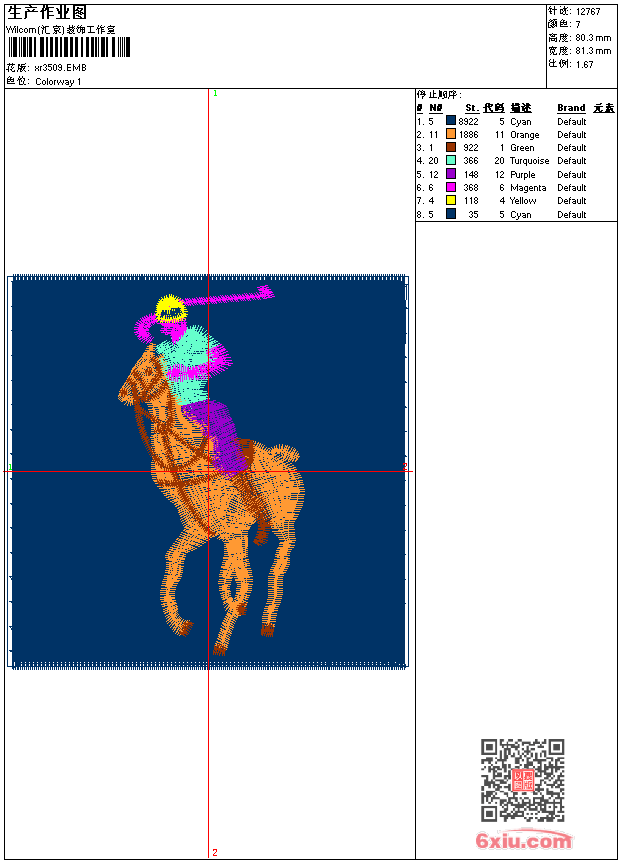
Task: Click the 'Yellow' description text
Action: [523, 201]
